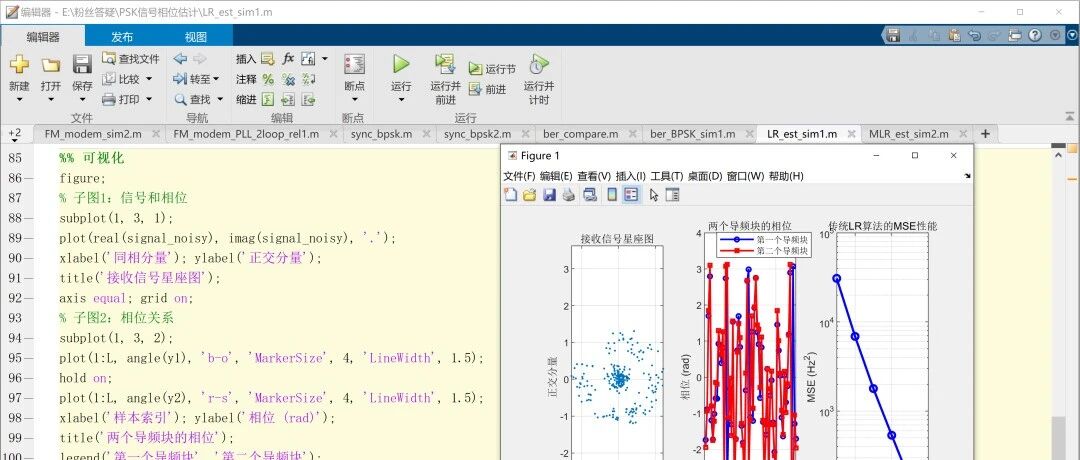1080x460 pixels.
Task: Click the yellow plus New file icon
Action: click(19, 65)
